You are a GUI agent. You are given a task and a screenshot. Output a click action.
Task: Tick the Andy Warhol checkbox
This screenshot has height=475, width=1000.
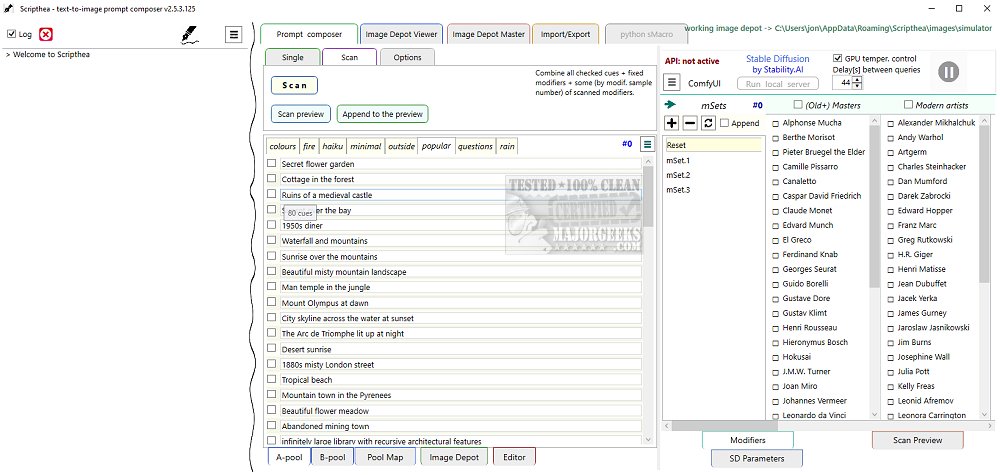tap(890, 138)
